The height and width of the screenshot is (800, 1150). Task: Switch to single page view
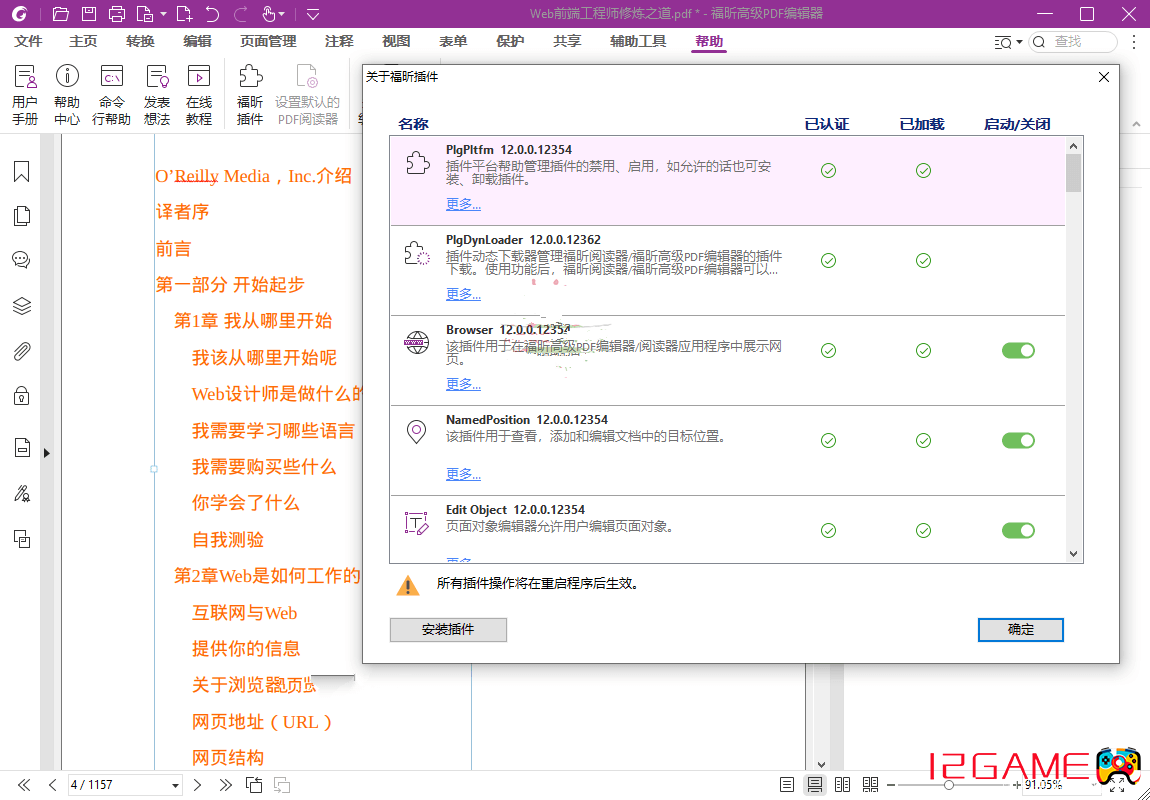pyautogui.click(x=787, y=785)
